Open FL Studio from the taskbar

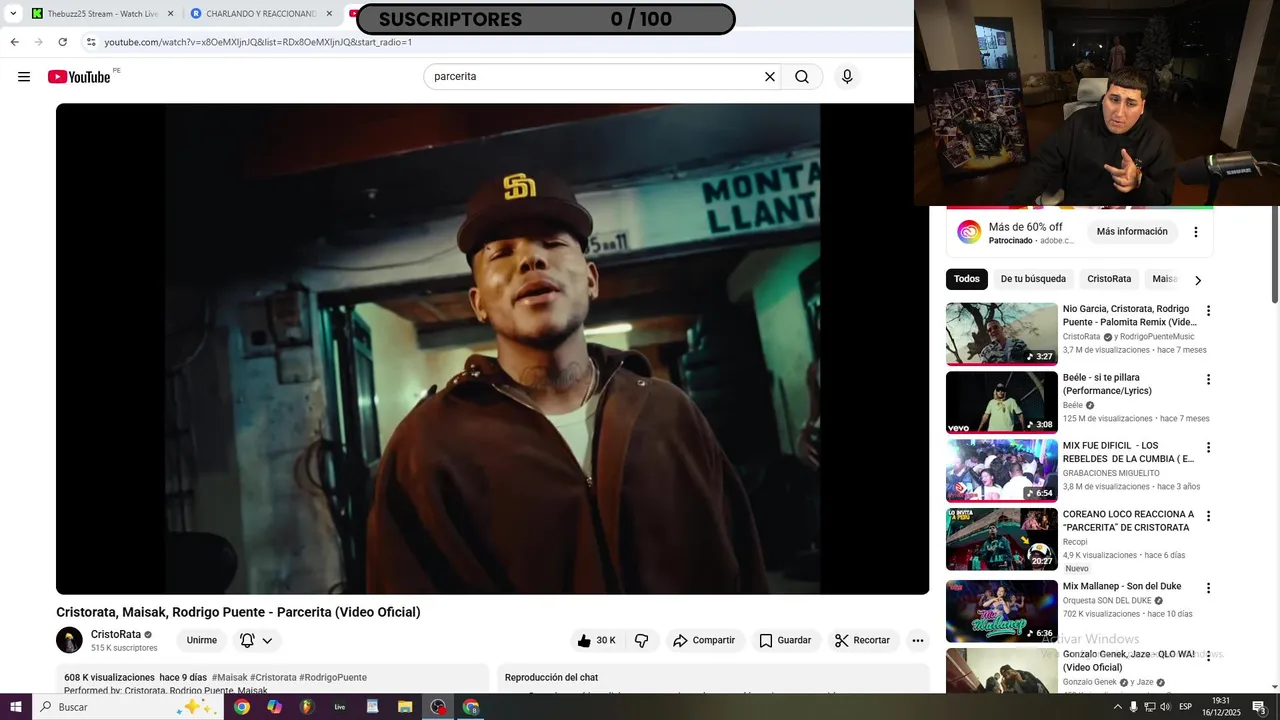pos(307,707)
